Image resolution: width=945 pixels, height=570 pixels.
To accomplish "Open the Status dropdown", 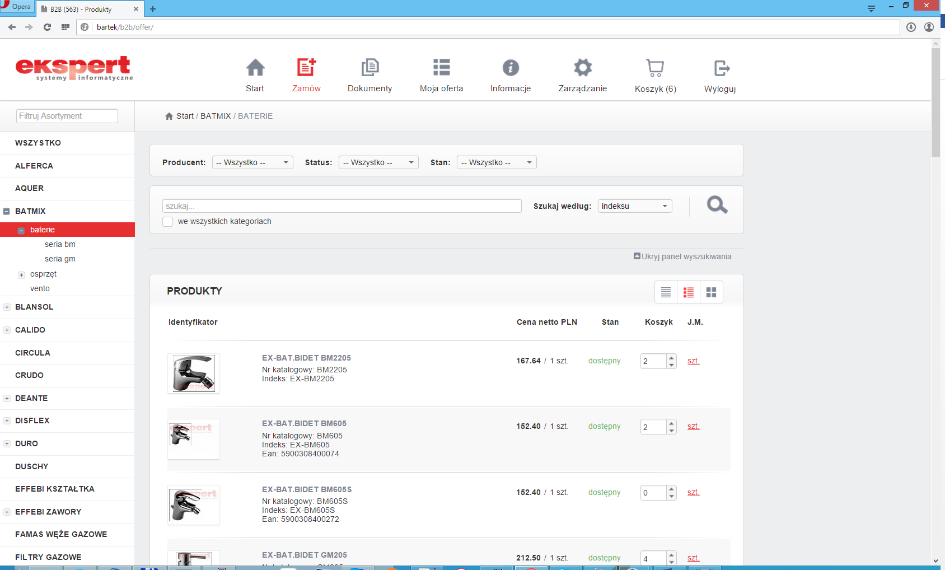I will pos(378,162).
